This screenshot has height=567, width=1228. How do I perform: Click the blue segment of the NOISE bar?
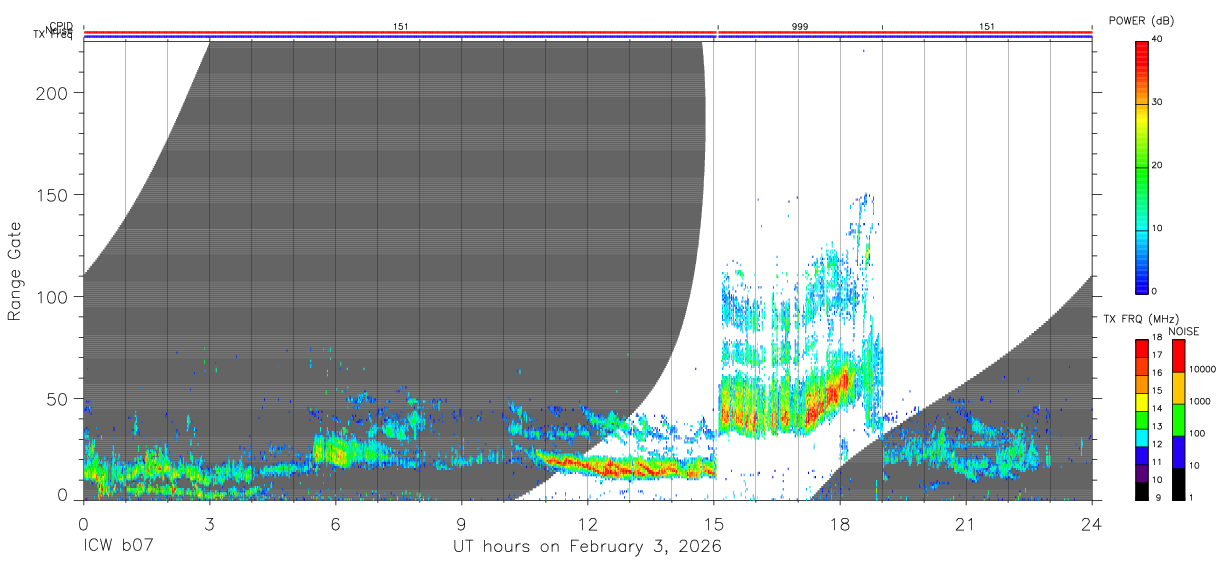[x=1178, y=452]
